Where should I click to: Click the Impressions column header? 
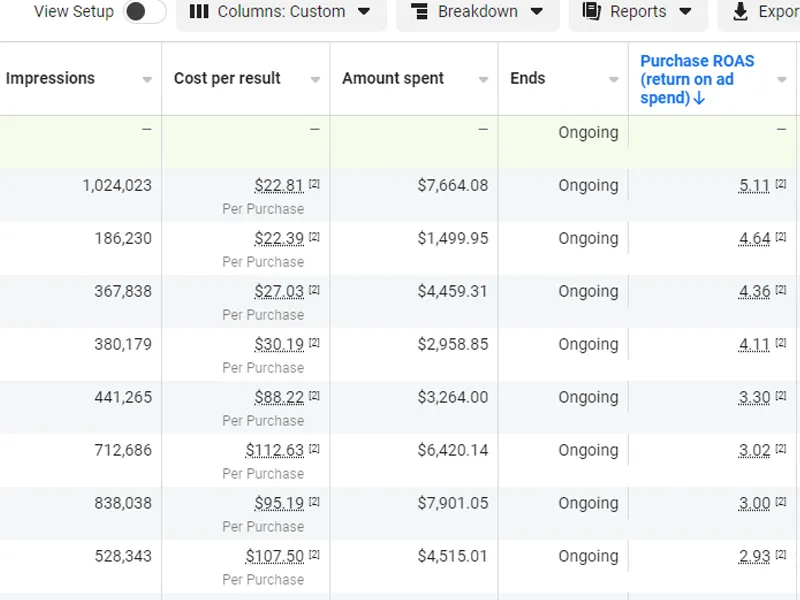click(50, 79)
